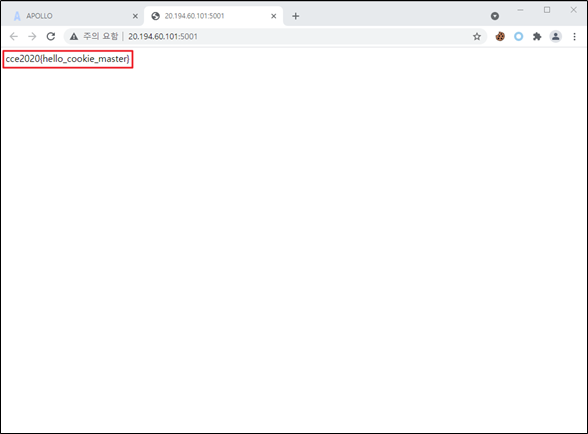Click the cce2020{hello_cookie_master} flag text
The height and width of the screenshot is (434, 588).
point(68,59)
